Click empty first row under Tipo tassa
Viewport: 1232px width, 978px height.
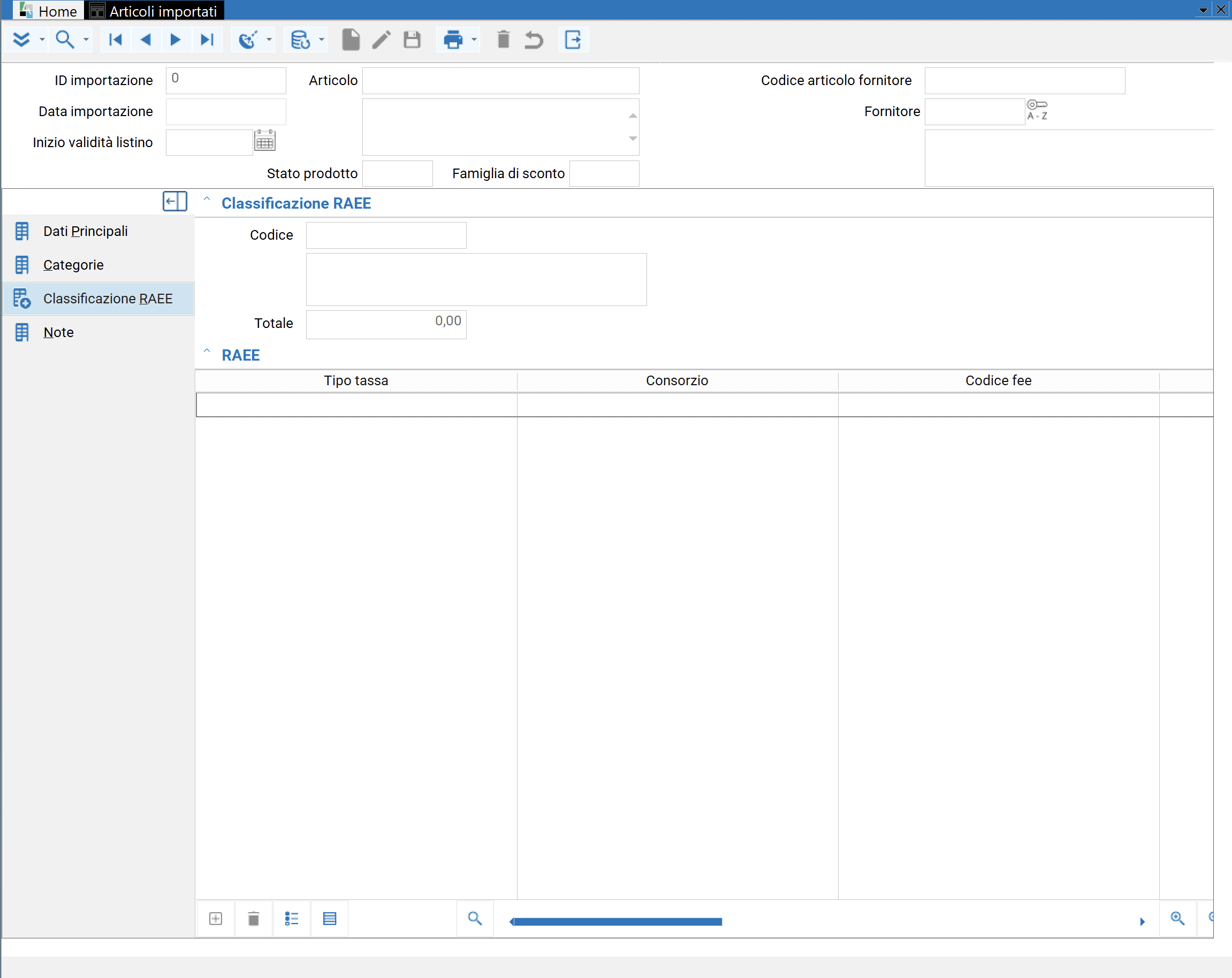click(x=356, y=405)
